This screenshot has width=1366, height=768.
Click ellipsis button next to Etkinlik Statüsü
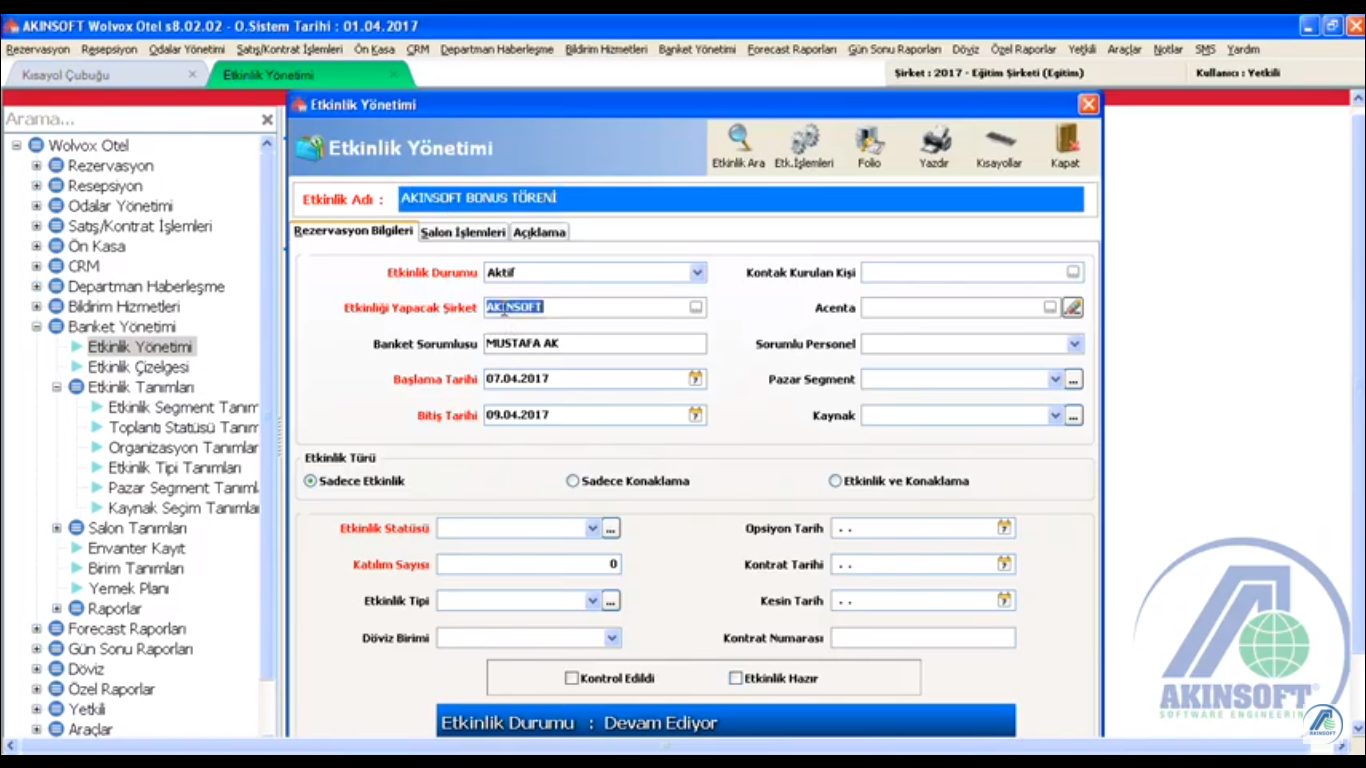(x=611, y=528)
